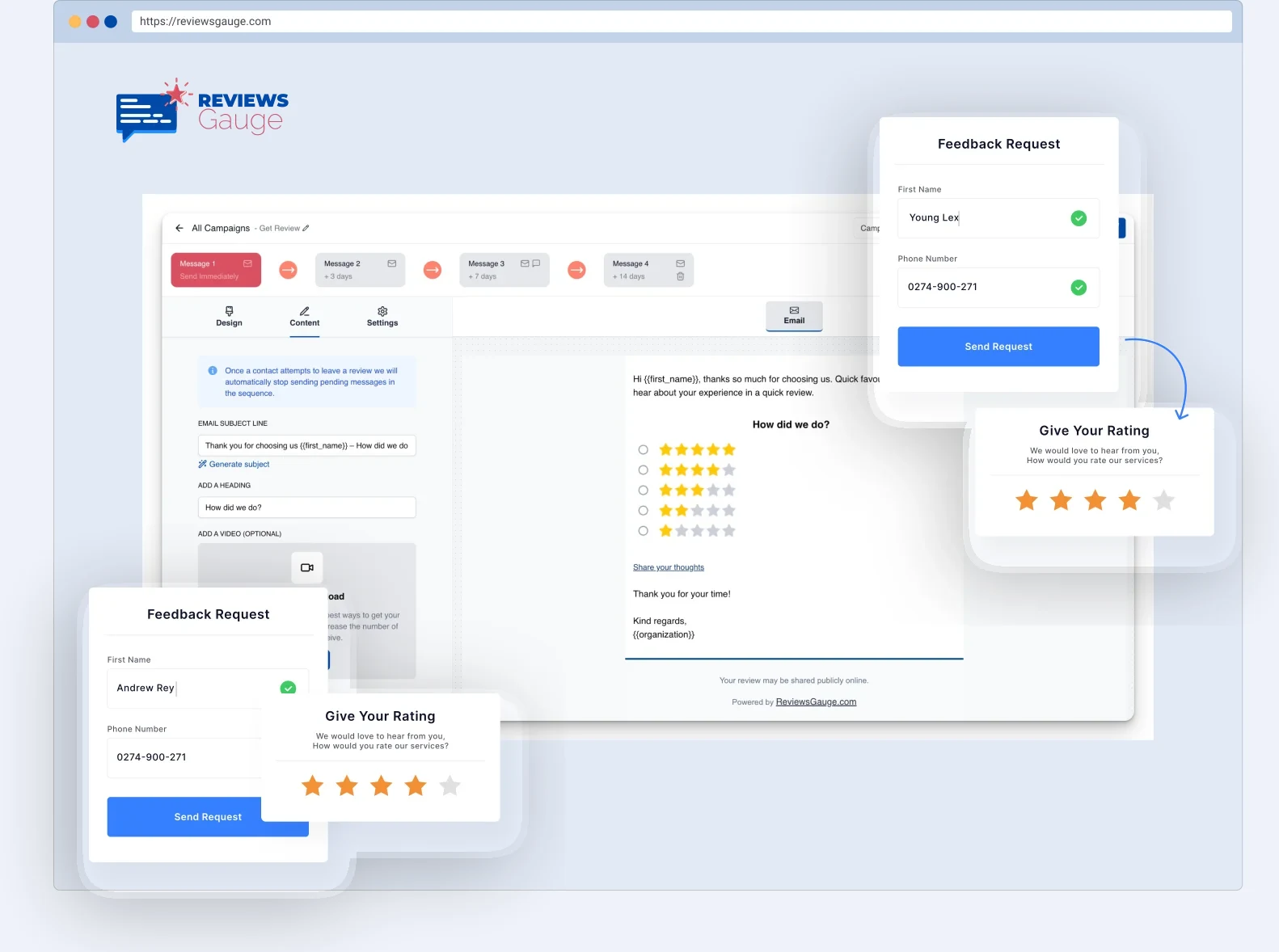Click the chat bubble icon on Message 3 card
Image resolution: width=1279 pixels, height=952 pixels.
(536, 263)
